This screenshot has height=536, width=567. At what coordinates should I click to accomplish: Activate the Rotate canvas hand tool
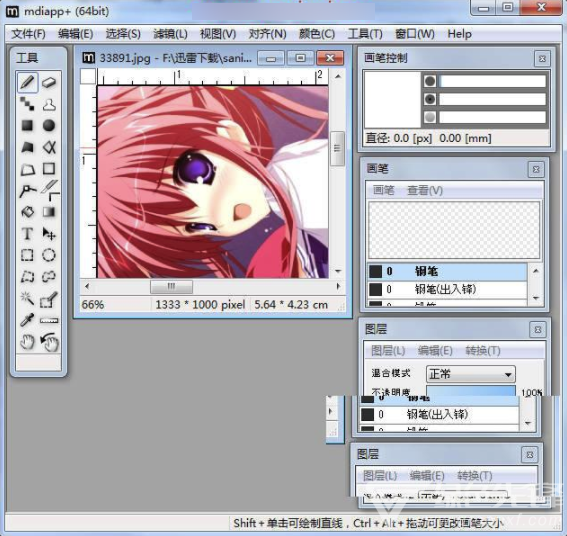click(x=49, y=342)
